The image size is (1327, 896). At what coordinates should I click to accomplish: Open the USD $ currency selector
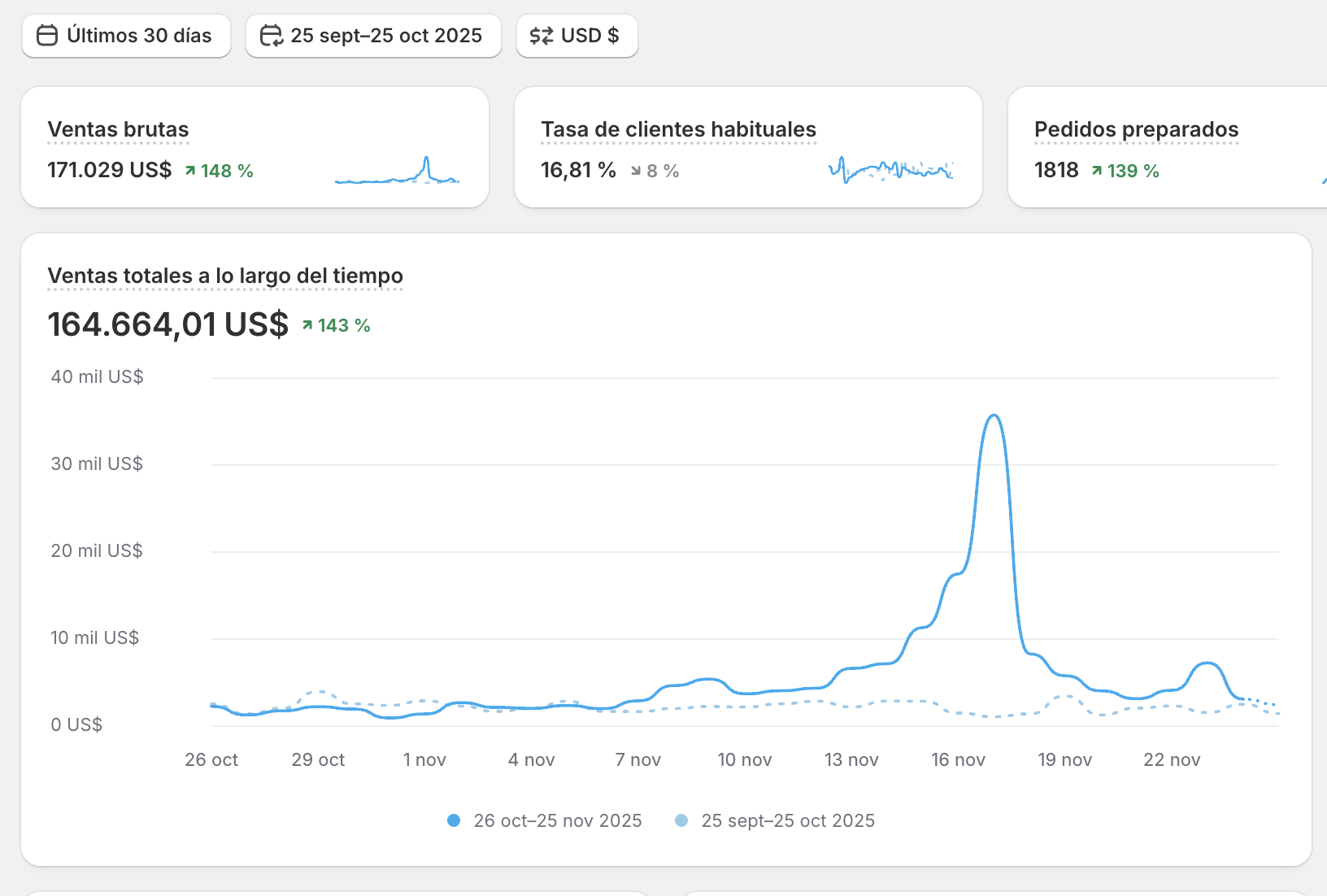coord(577,36)
